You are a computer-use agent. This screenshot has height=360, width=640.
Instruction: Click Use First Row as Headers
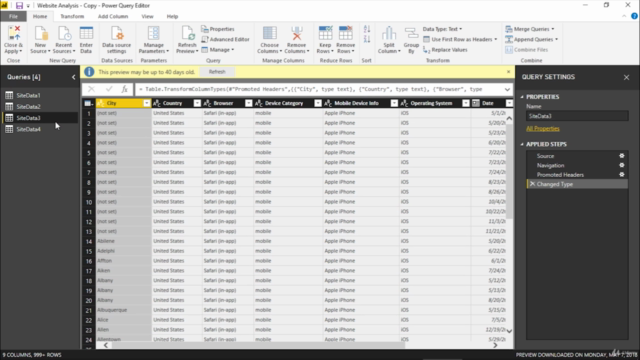(x=460, y=39)
